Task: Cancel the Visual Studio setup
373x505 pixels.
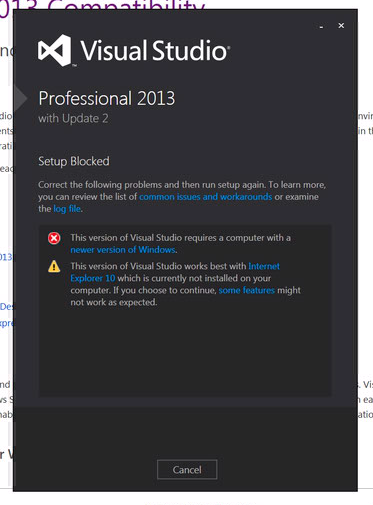Action: (187, 469)
